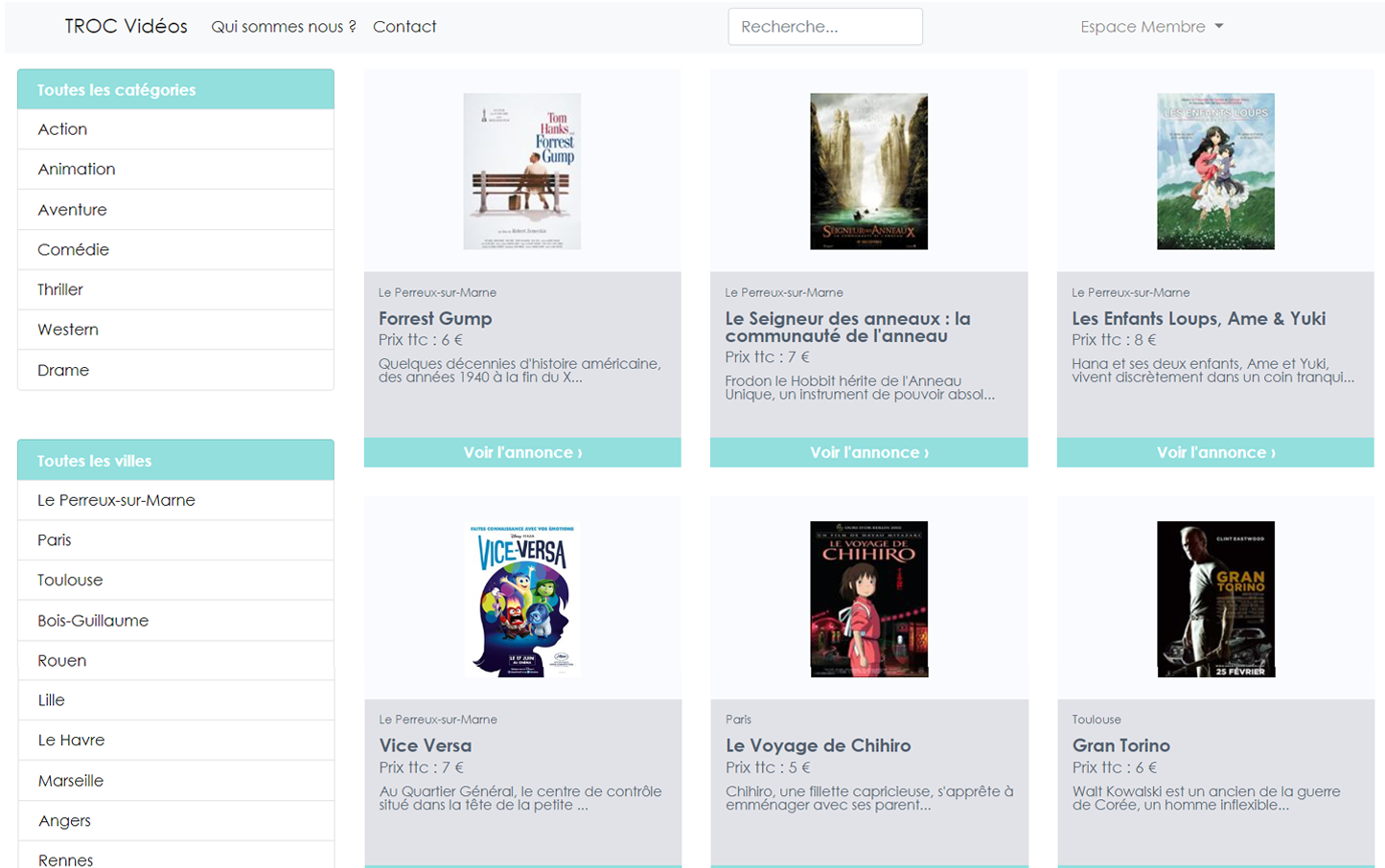Filter by the Animation category
Image resolution: width=1385 pixels, height=868 pixels.
pyautogui.click(x=77, y=170)
